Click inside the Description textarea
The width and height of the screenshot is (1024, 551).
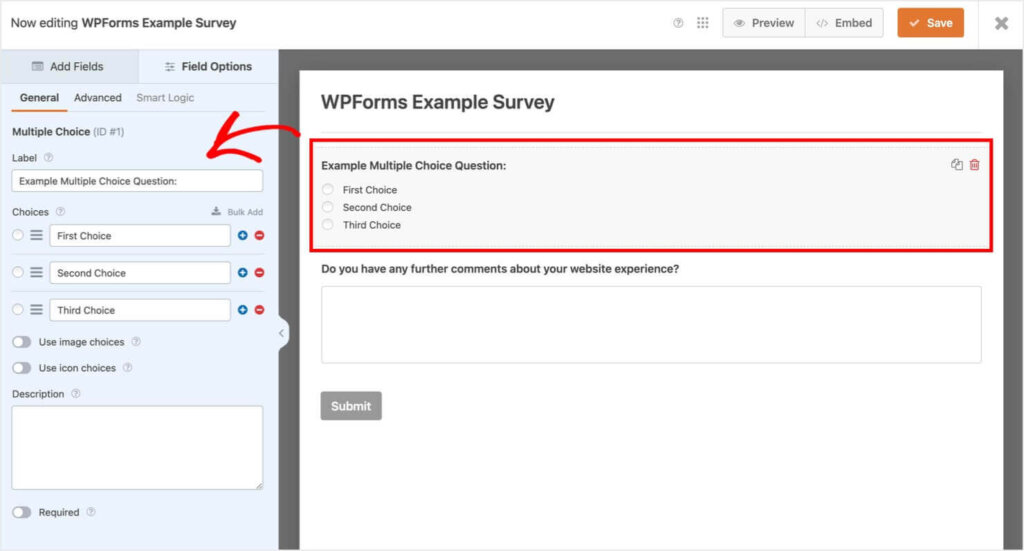click(x=137, y=448)
